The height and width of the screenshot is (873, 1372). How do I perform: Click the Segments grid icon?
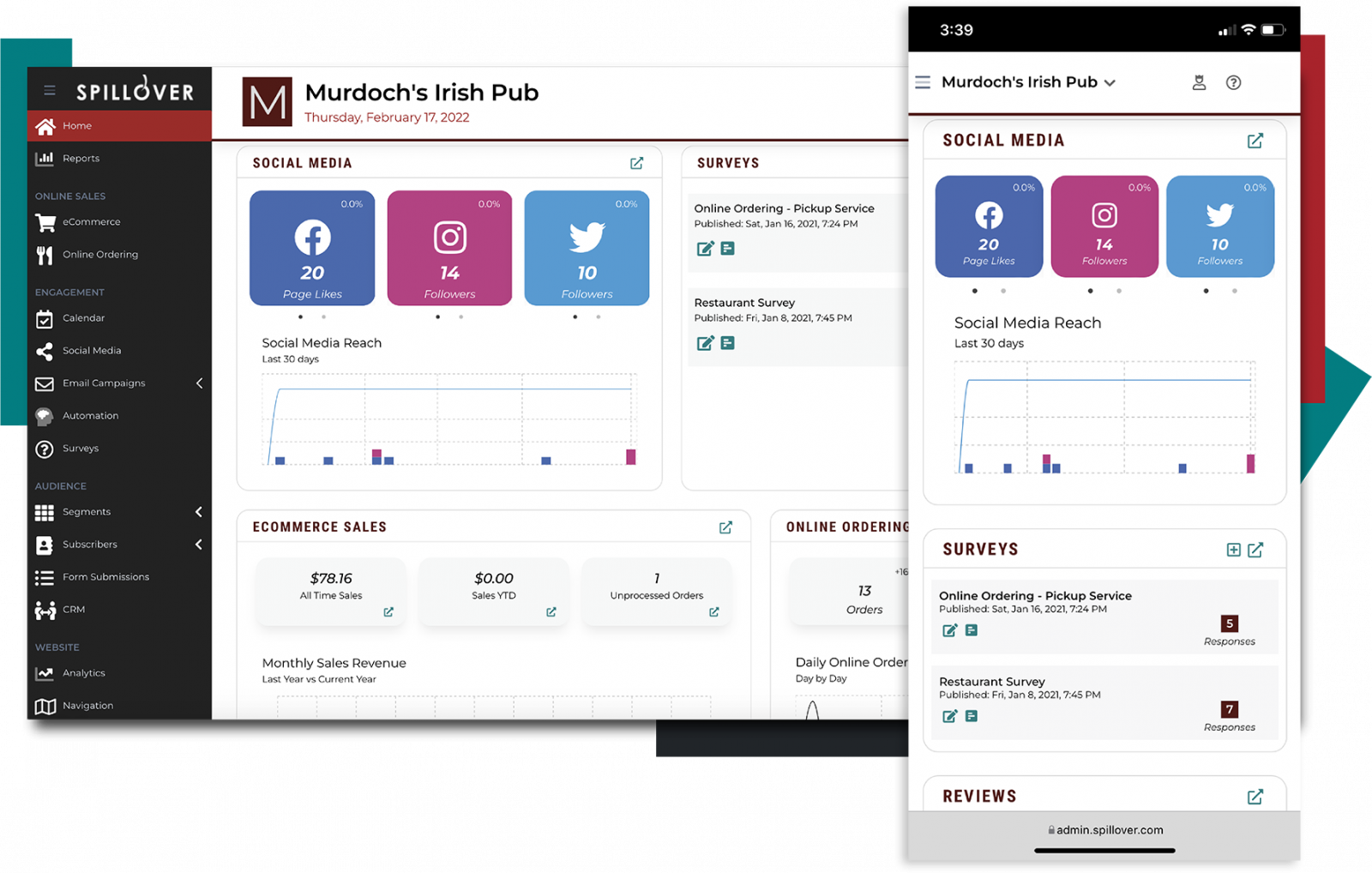click(x=45, y=512)
